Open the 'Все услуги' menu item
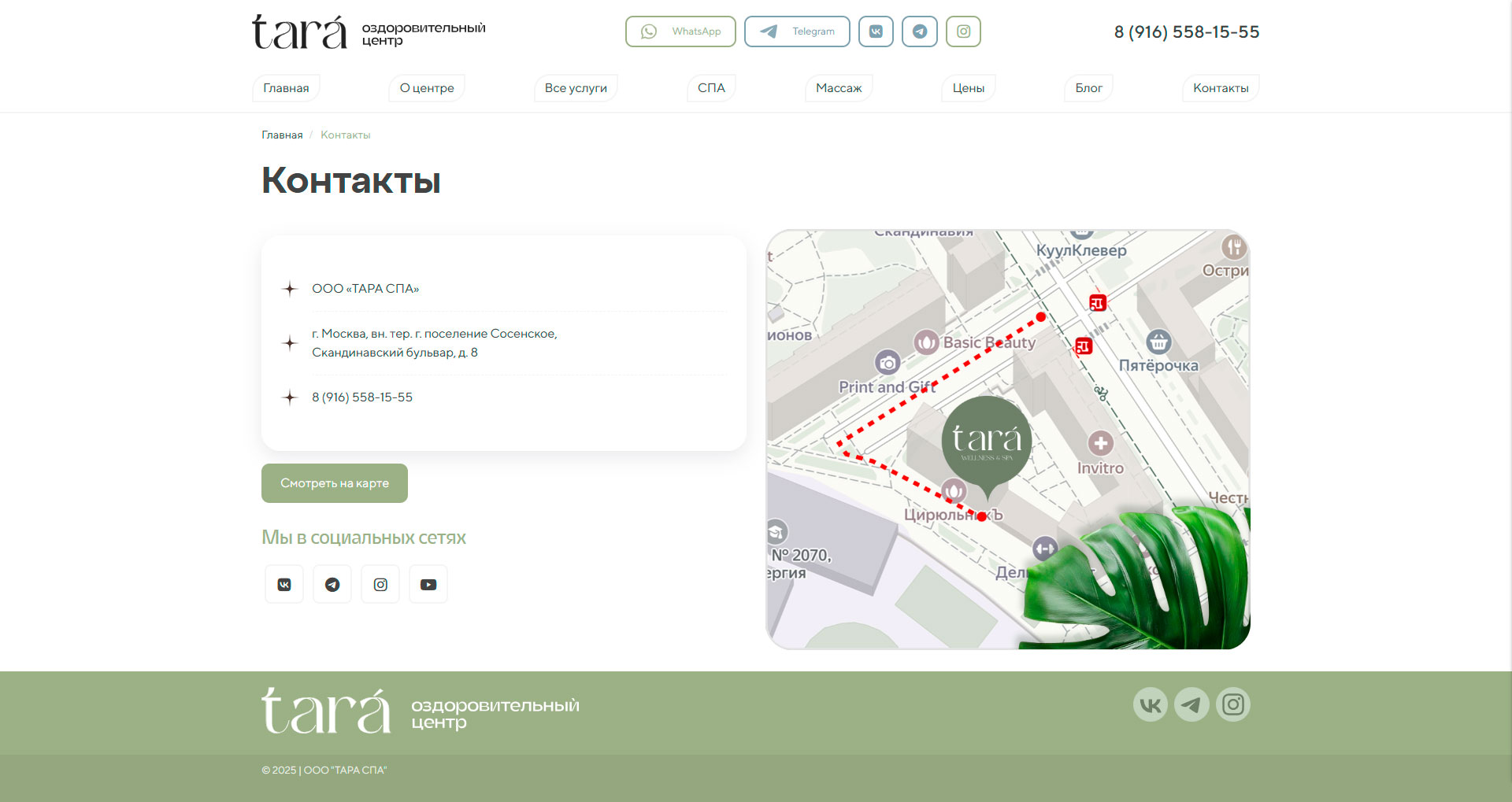This screenshot has height=802, width=1512. click(576, 88)
